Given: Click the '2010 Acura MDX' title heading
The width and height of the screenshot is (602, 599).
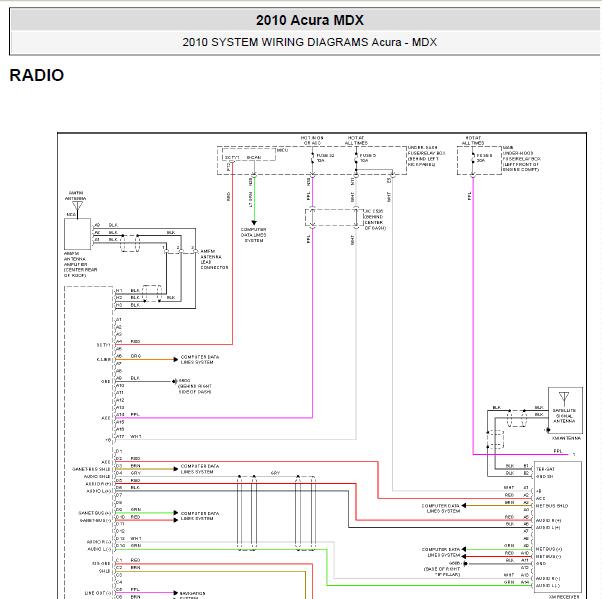Looking at the screenshot, I should coord(309,20).
